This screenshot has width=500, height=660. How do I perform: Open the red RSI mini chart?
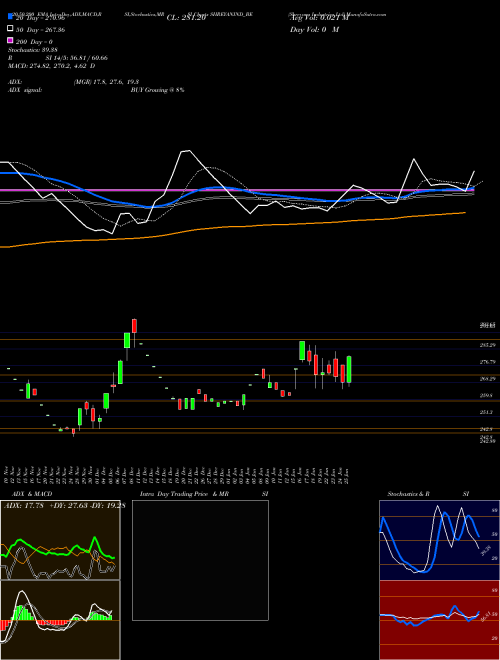(439, 620)
